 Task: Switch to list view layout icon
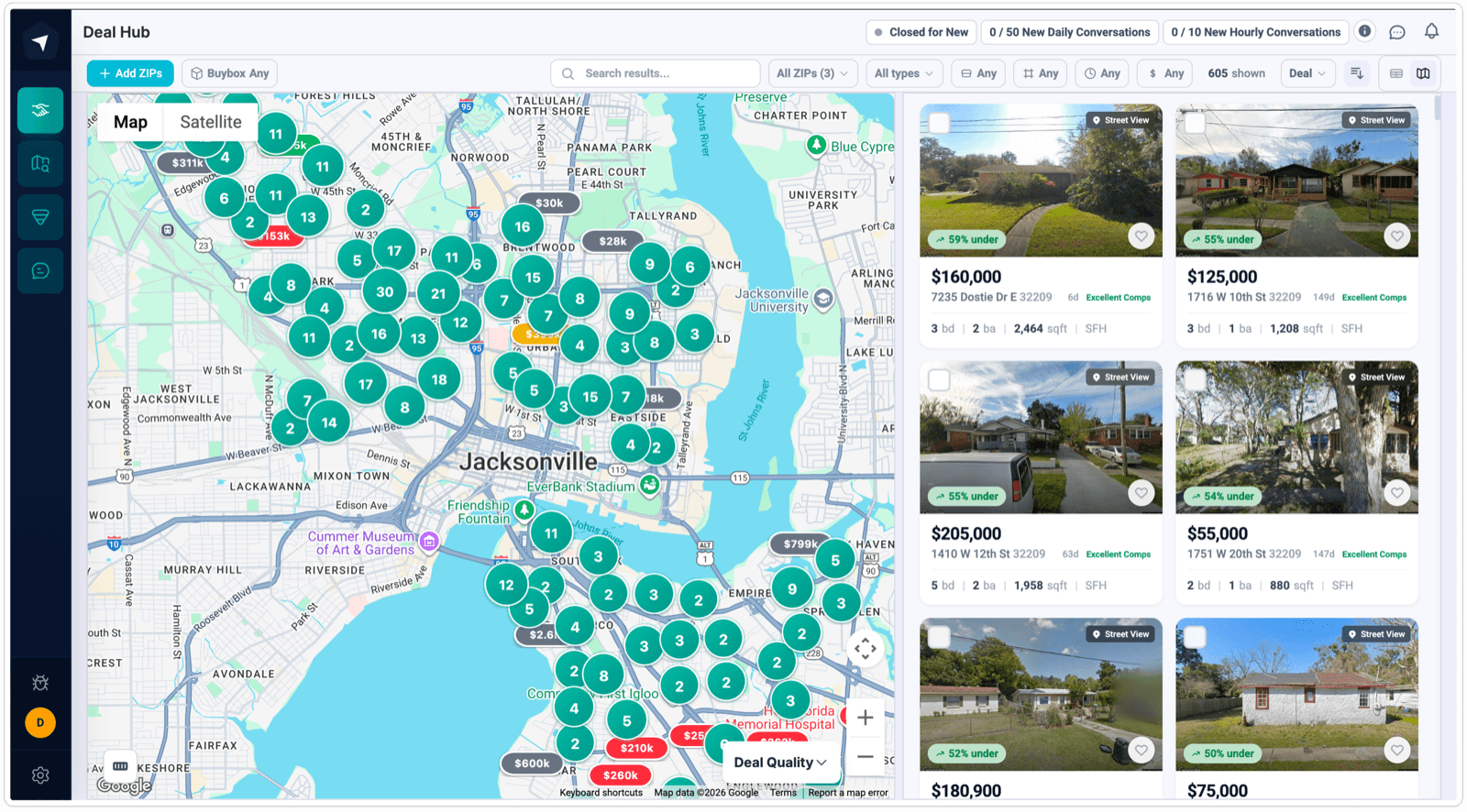click(x=1396, y=73)
